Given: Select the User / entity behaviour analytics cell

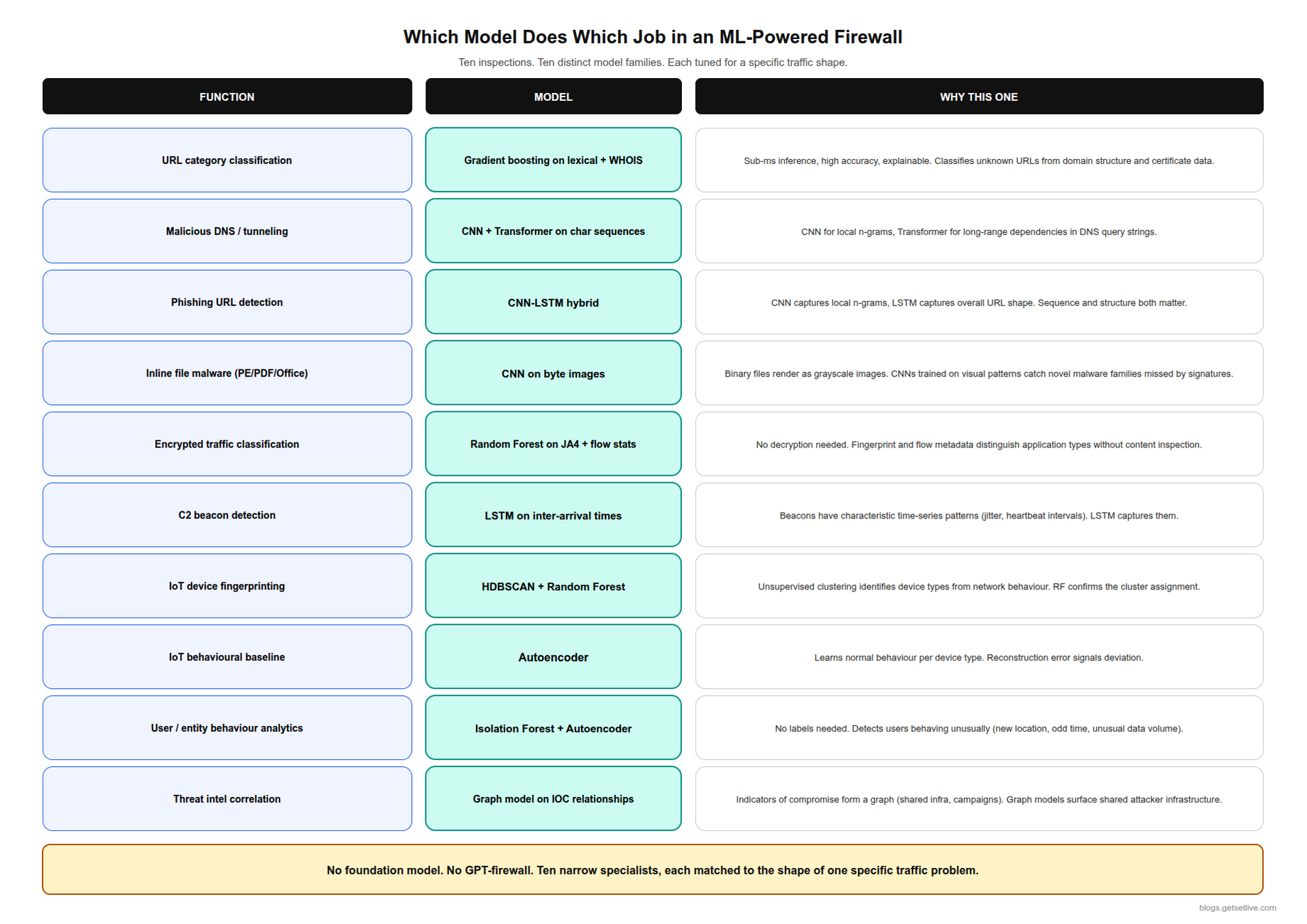Looking at the screenshot, I should tap(227, 728).
